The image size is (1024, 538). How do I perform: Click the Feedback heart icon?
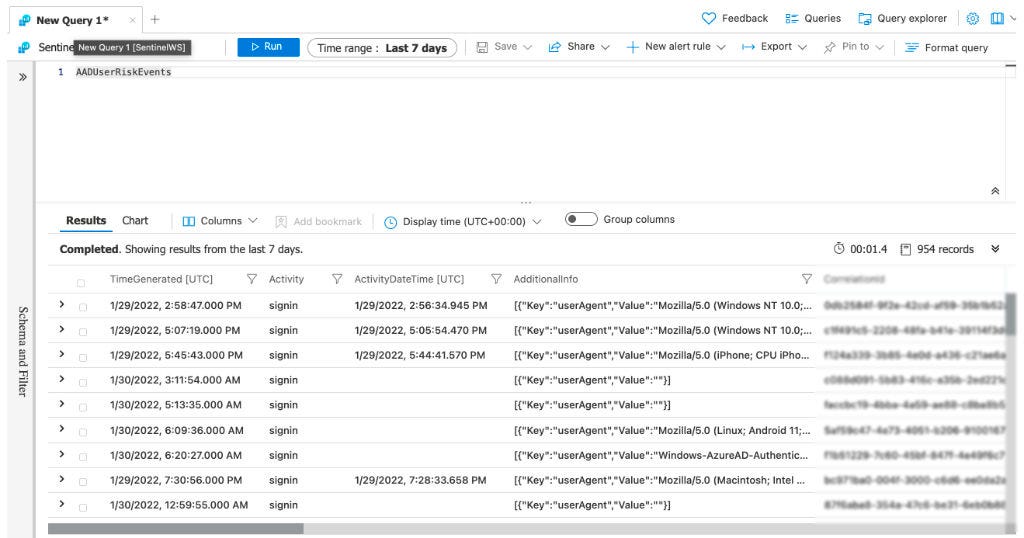point(709,19)
